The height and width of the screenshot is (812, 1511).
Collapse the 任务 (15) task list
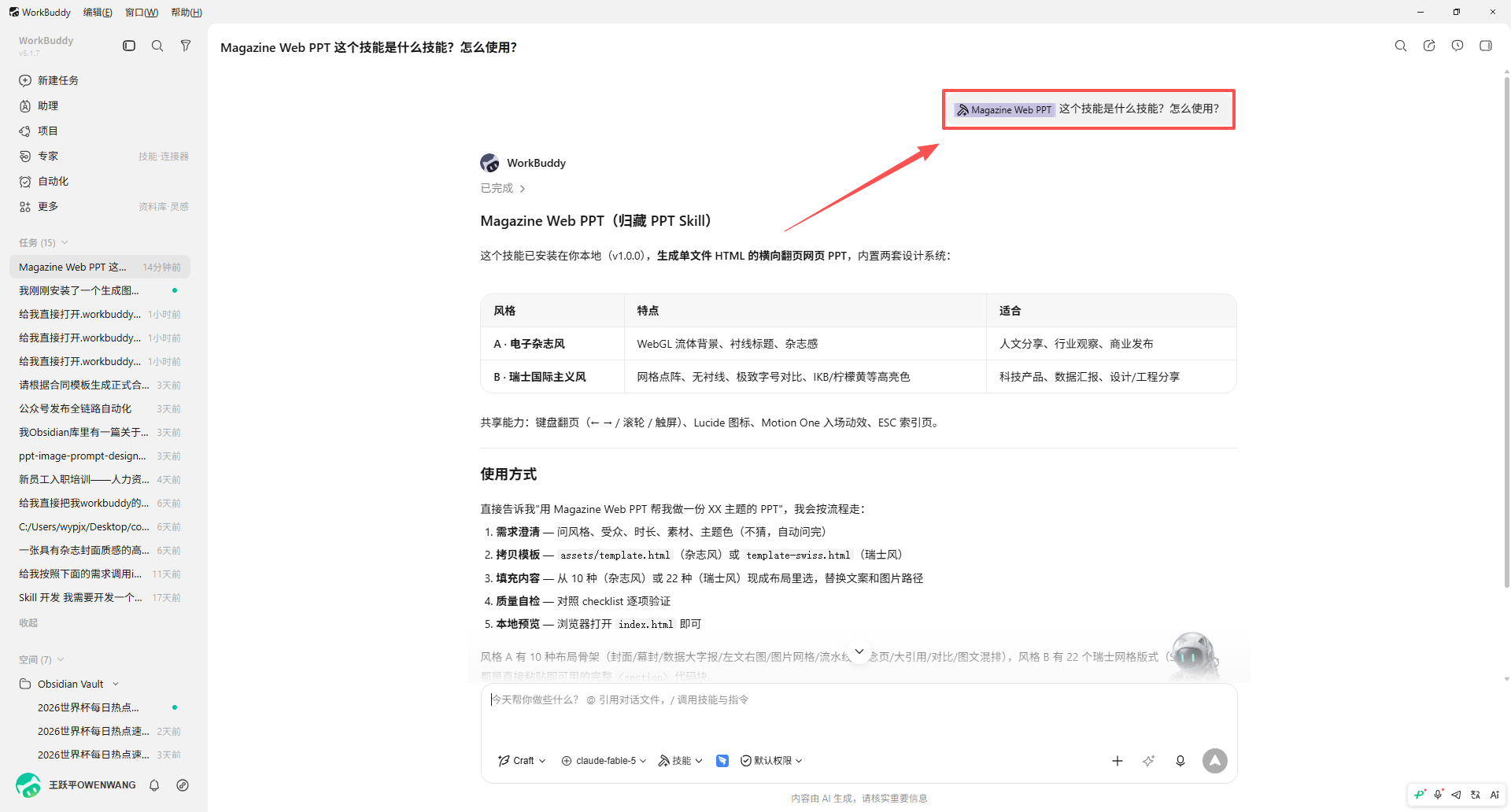[x=43, y=242]
